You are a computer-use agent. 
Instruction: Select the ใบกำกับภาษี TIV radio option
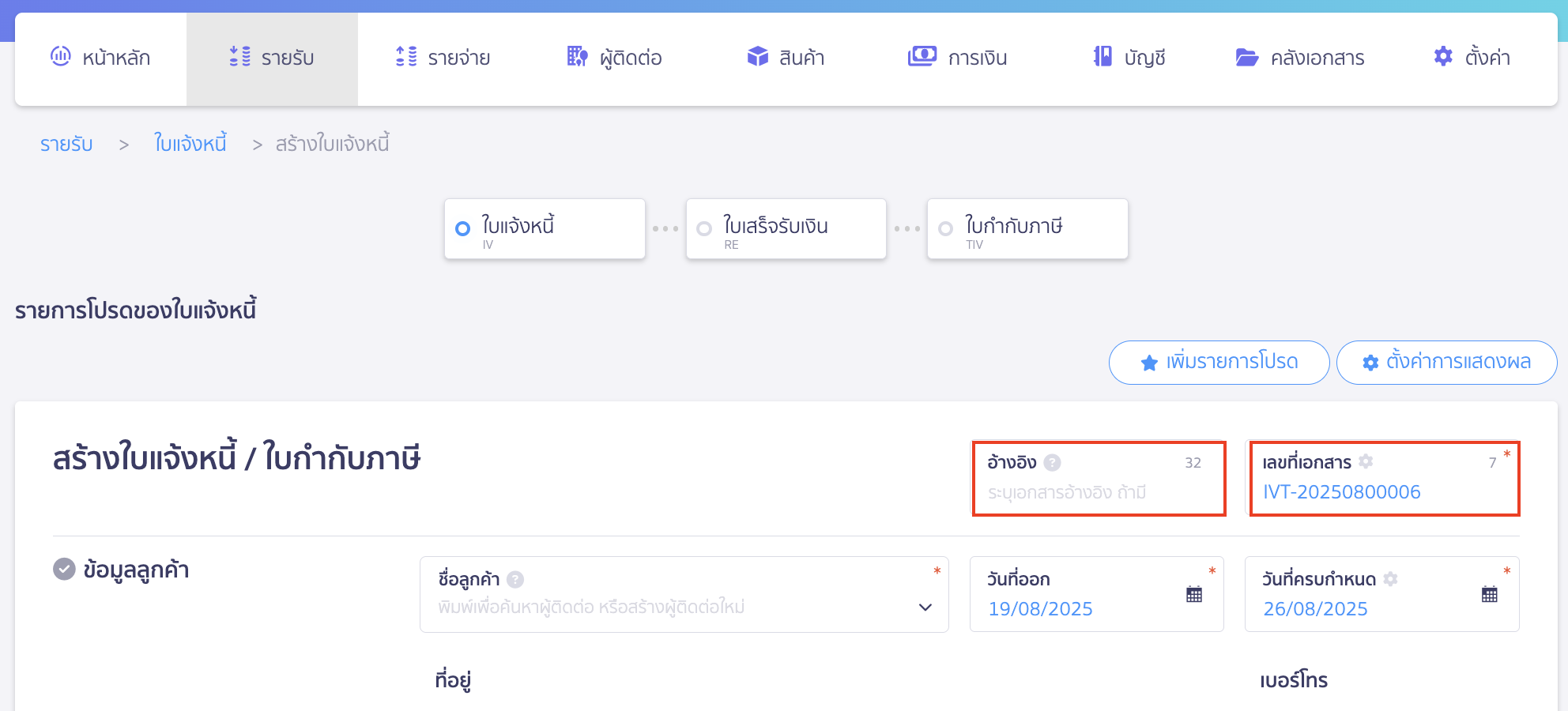point(945,229)
